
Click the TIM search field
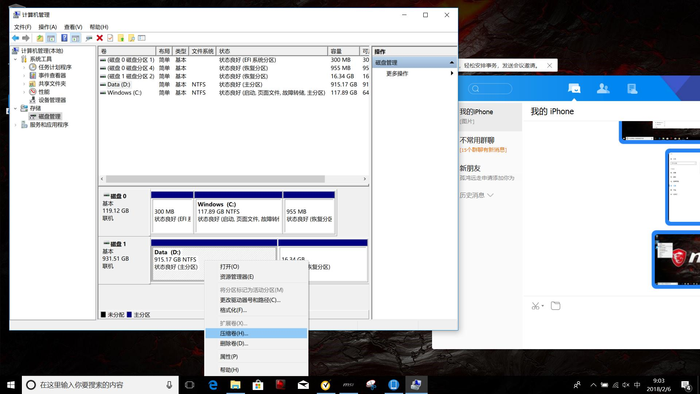click(x=490, y=88)
